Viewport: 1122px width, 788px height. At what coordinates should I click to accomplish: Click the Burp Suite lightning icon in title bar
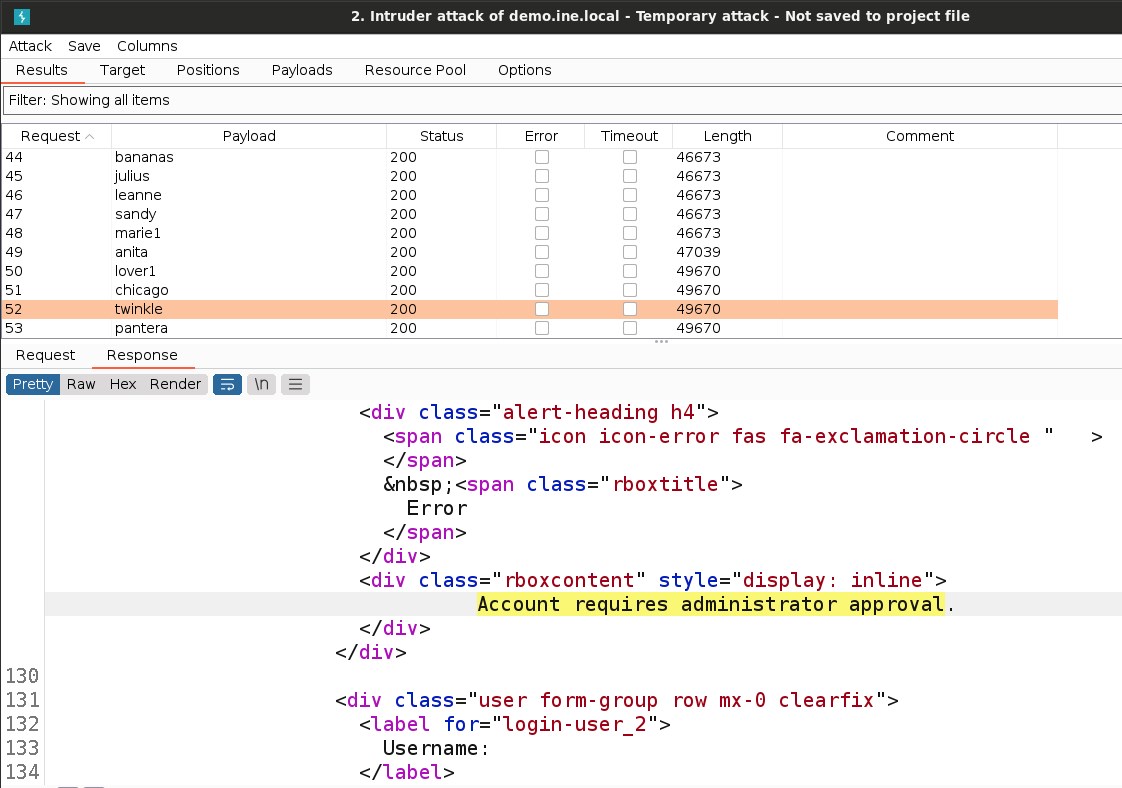(21, 16)
